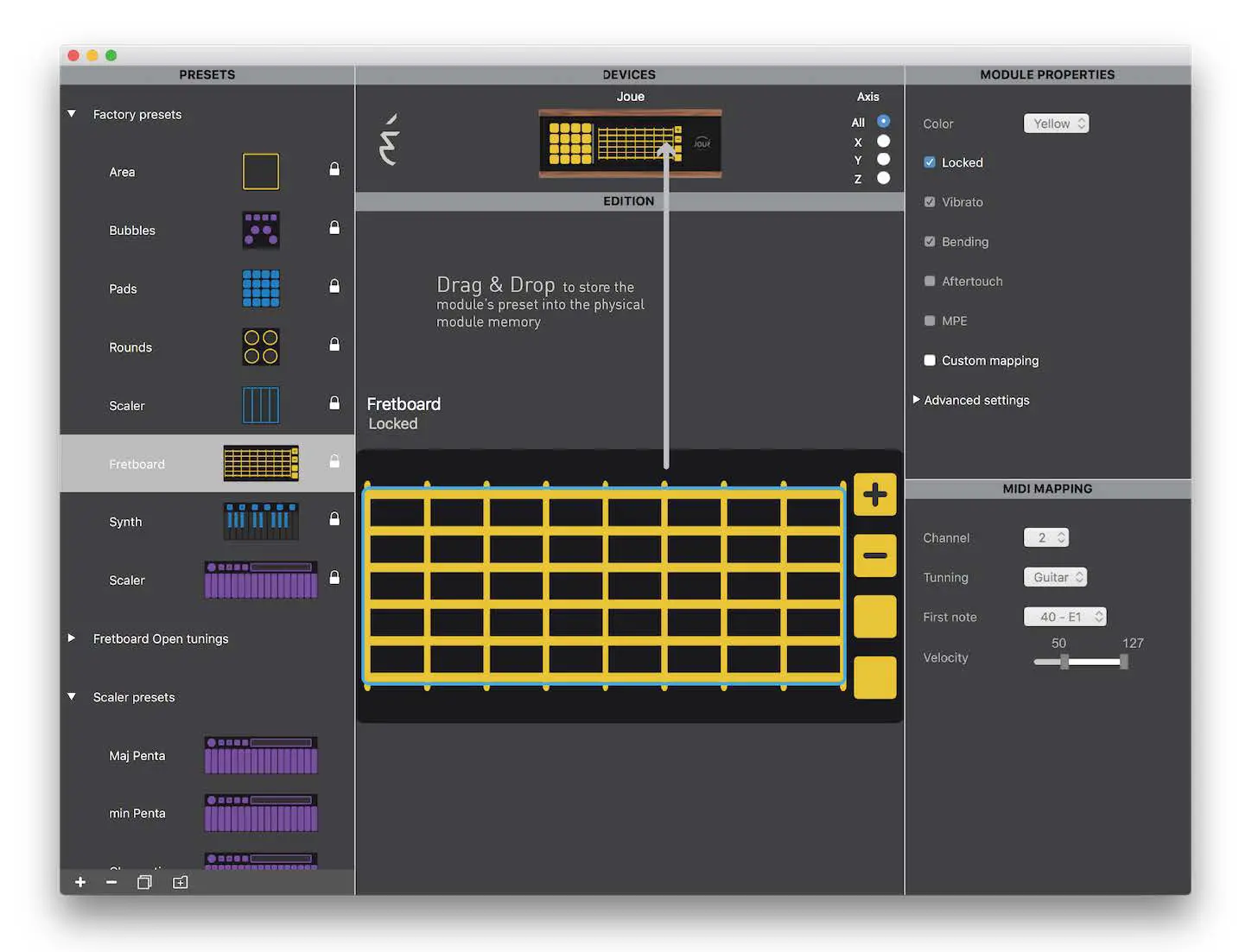Viewport: 1258px width, 952px height.
Task: Select the Maj Penta scaler preset
Action: [x=260, y=754]
